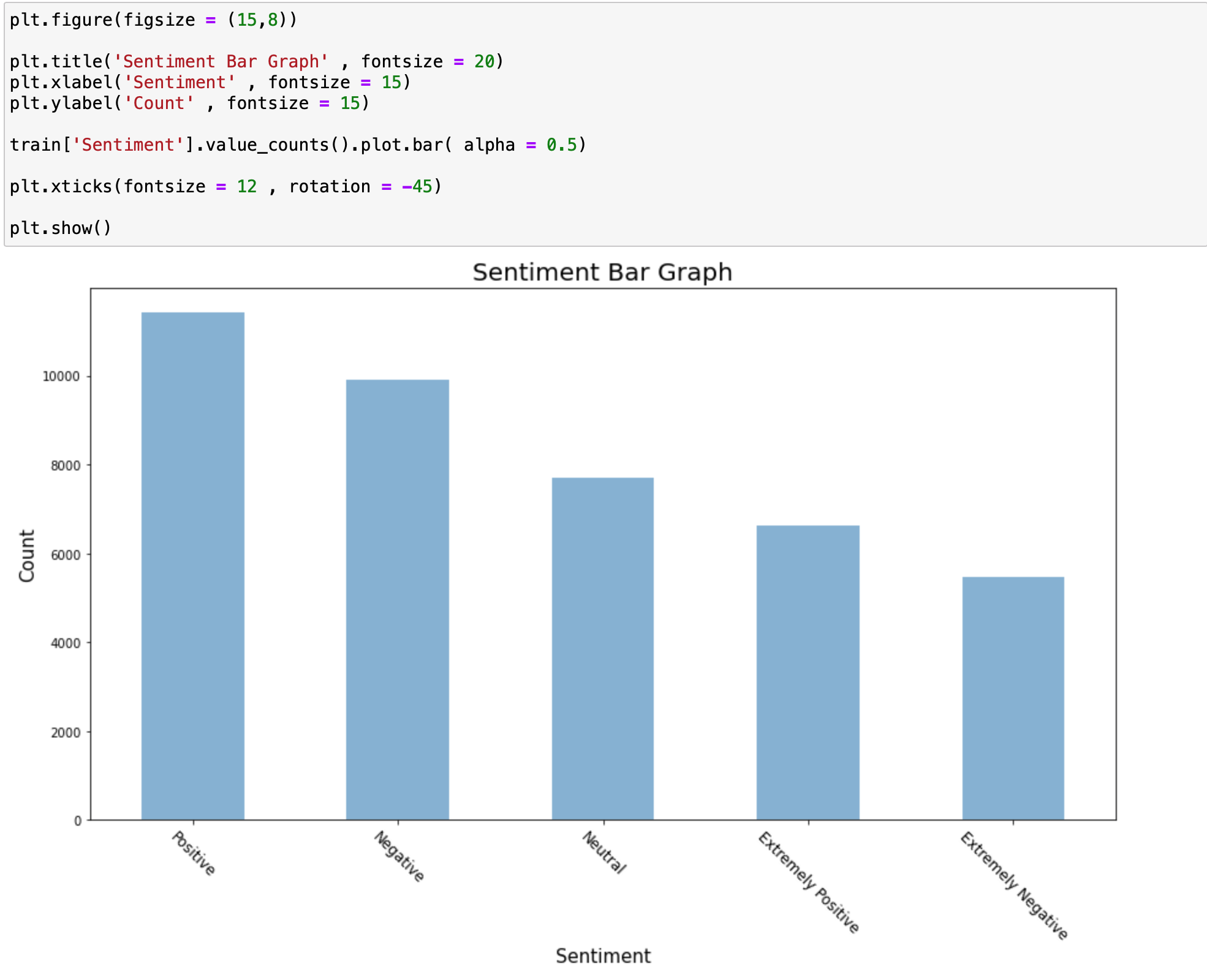The width and height of the screenshot is (1207, 980).
Task: Click the 10000 y-axis tick label
Action: [61, 377]
